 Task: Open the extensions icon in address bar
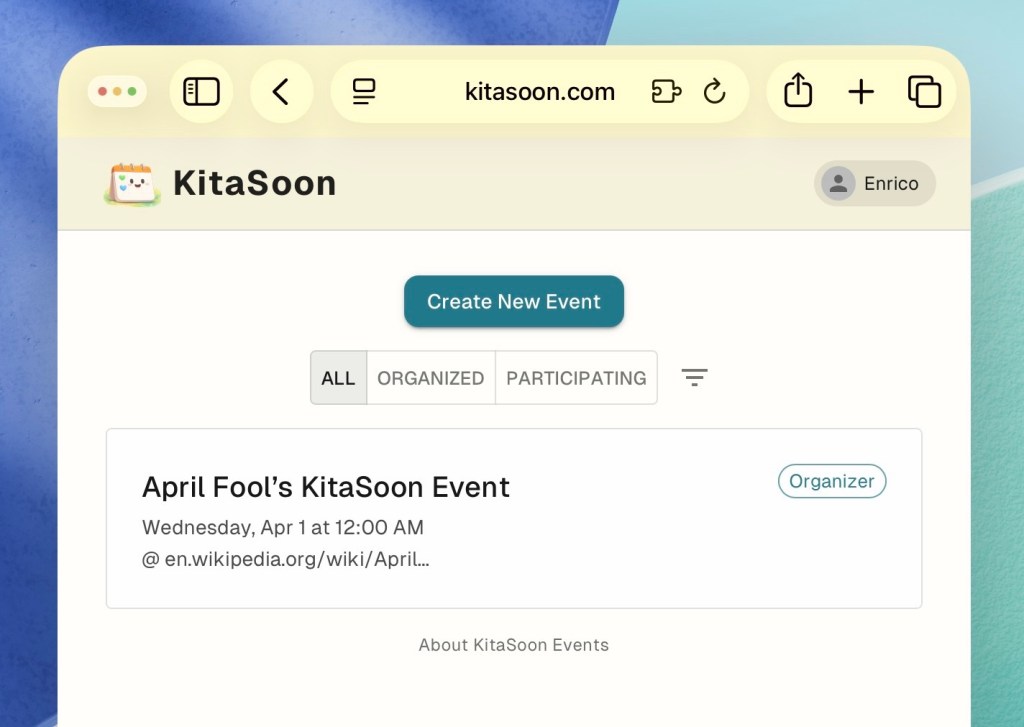tap(666, 92)
